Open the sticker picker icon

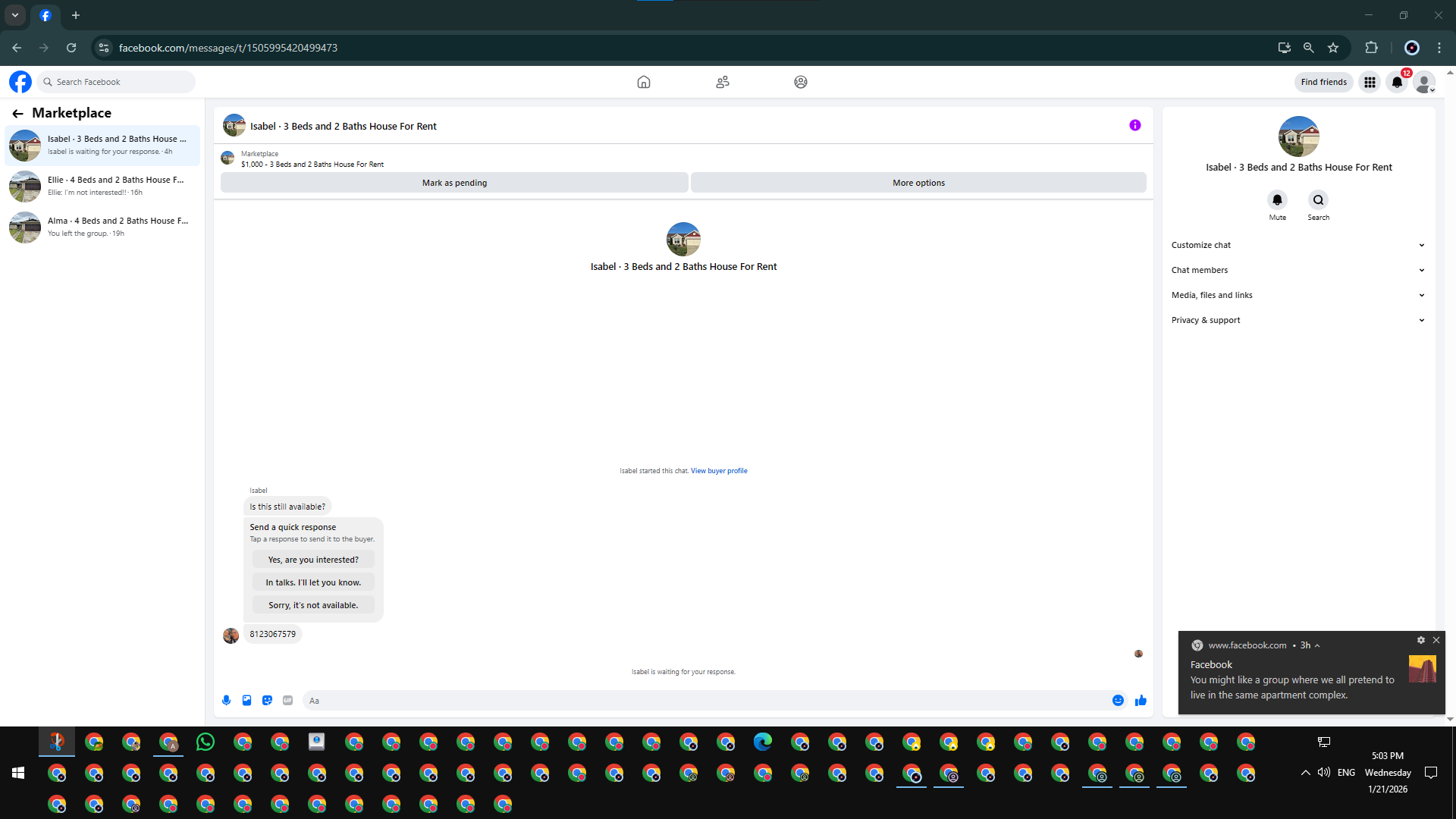point(267,701)
